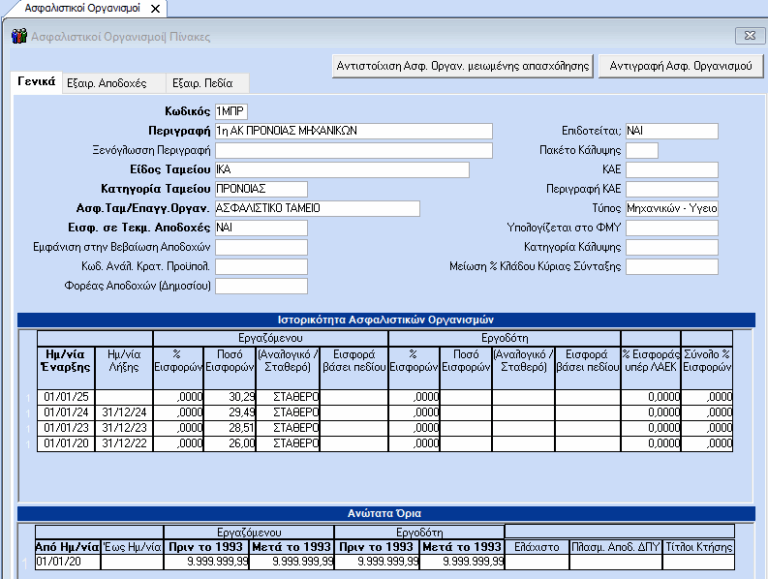The width and height of the screenshot is (768, 579).
Task: Click the 31/12/22 Ημ/νία Λήξης cell
Action: (x=124, y=443)
